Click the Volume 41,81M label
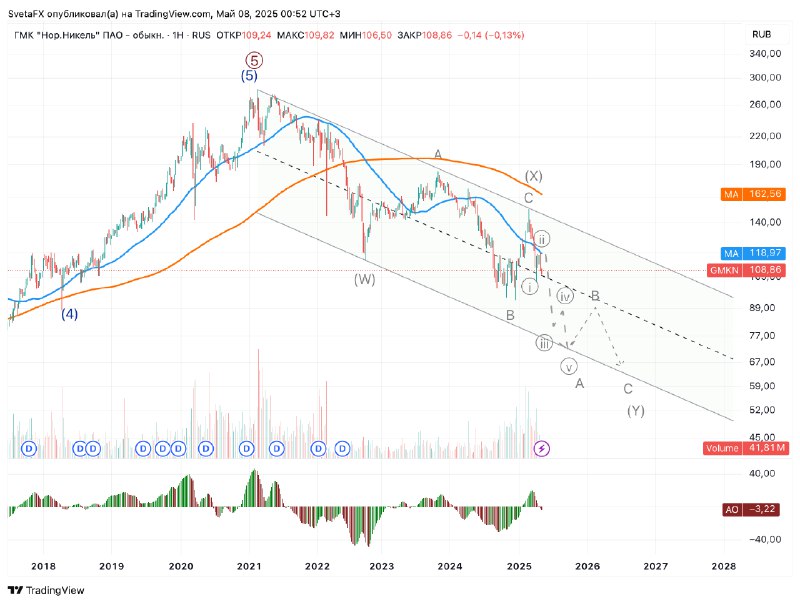 (x=746, y=448)
